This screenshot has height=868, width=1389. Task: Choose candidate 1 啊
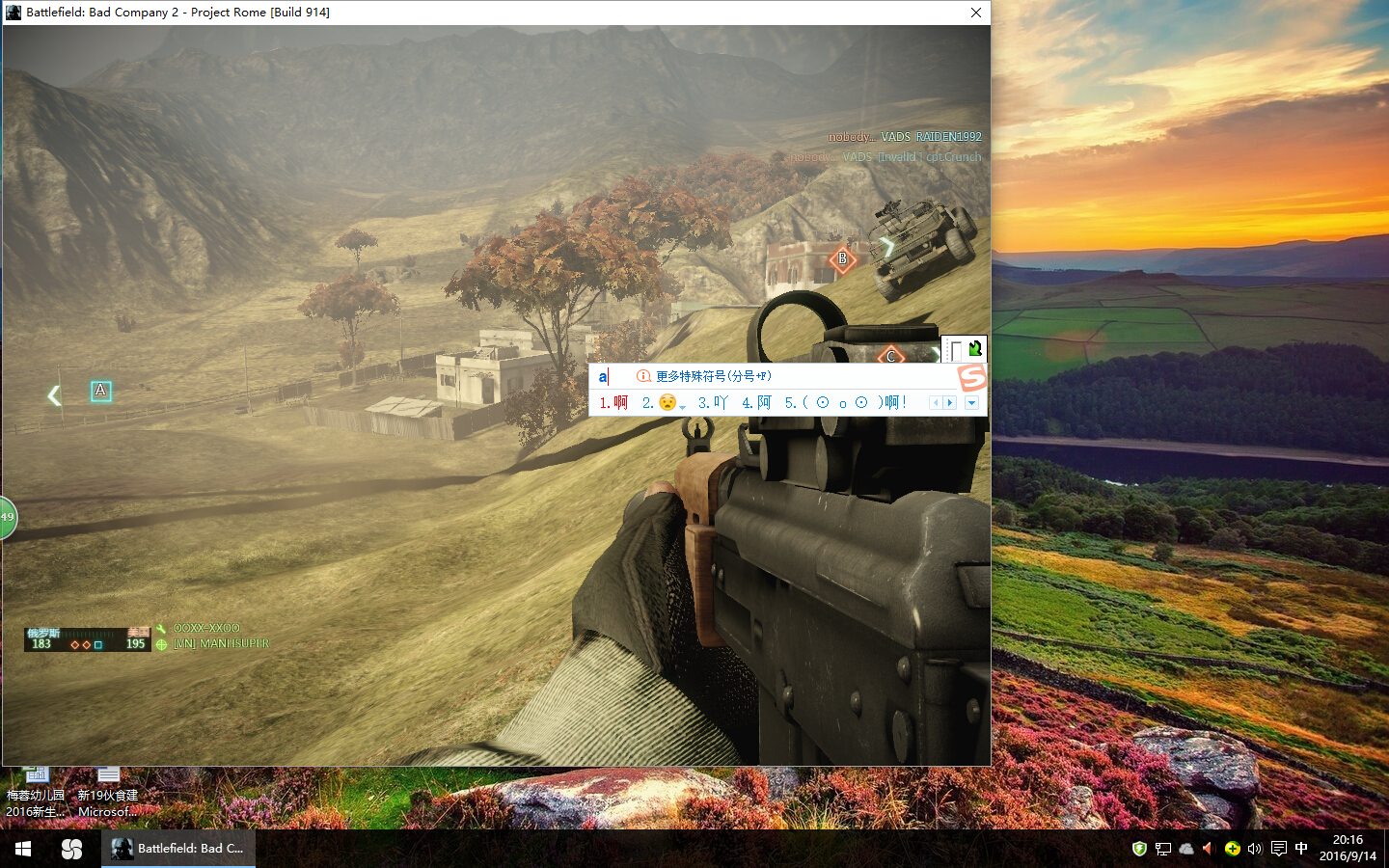point(613,403)
